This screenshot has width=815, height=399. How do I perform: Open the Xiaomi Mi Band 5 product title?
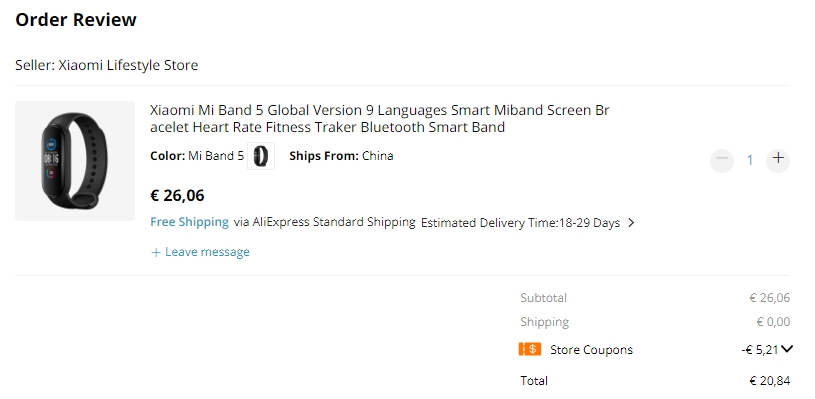379,118
